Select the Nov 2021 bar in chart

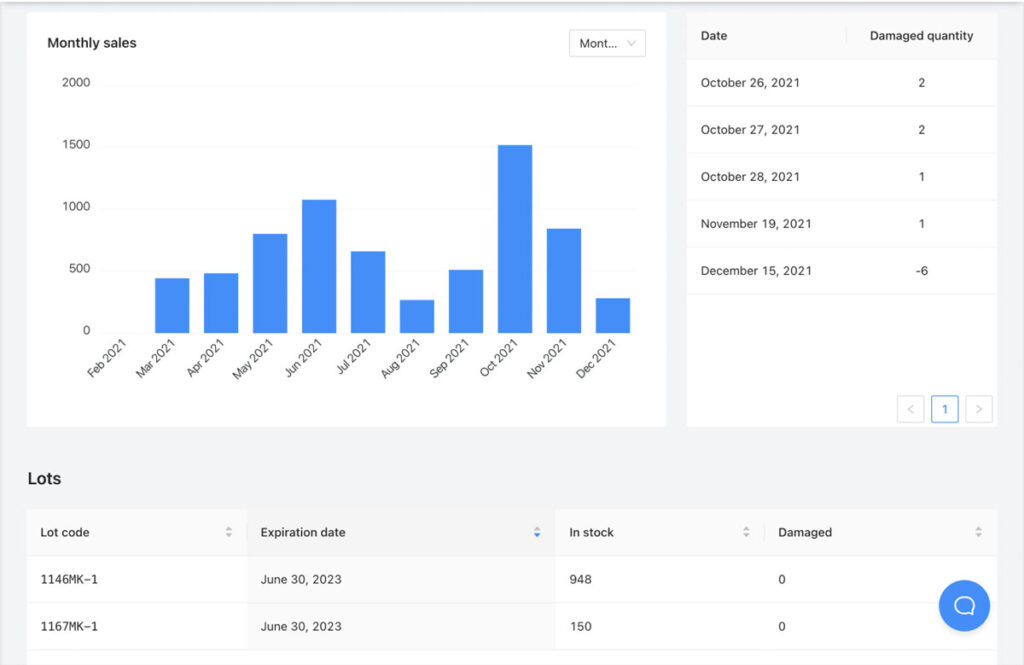(564, 281)
